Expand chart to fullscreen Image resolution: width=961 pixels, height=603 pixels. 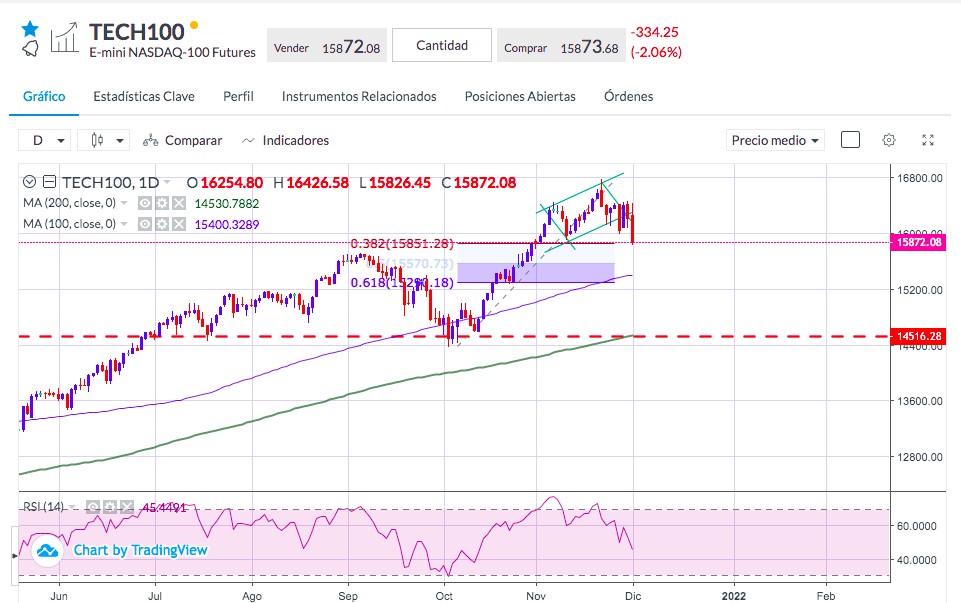928,140
